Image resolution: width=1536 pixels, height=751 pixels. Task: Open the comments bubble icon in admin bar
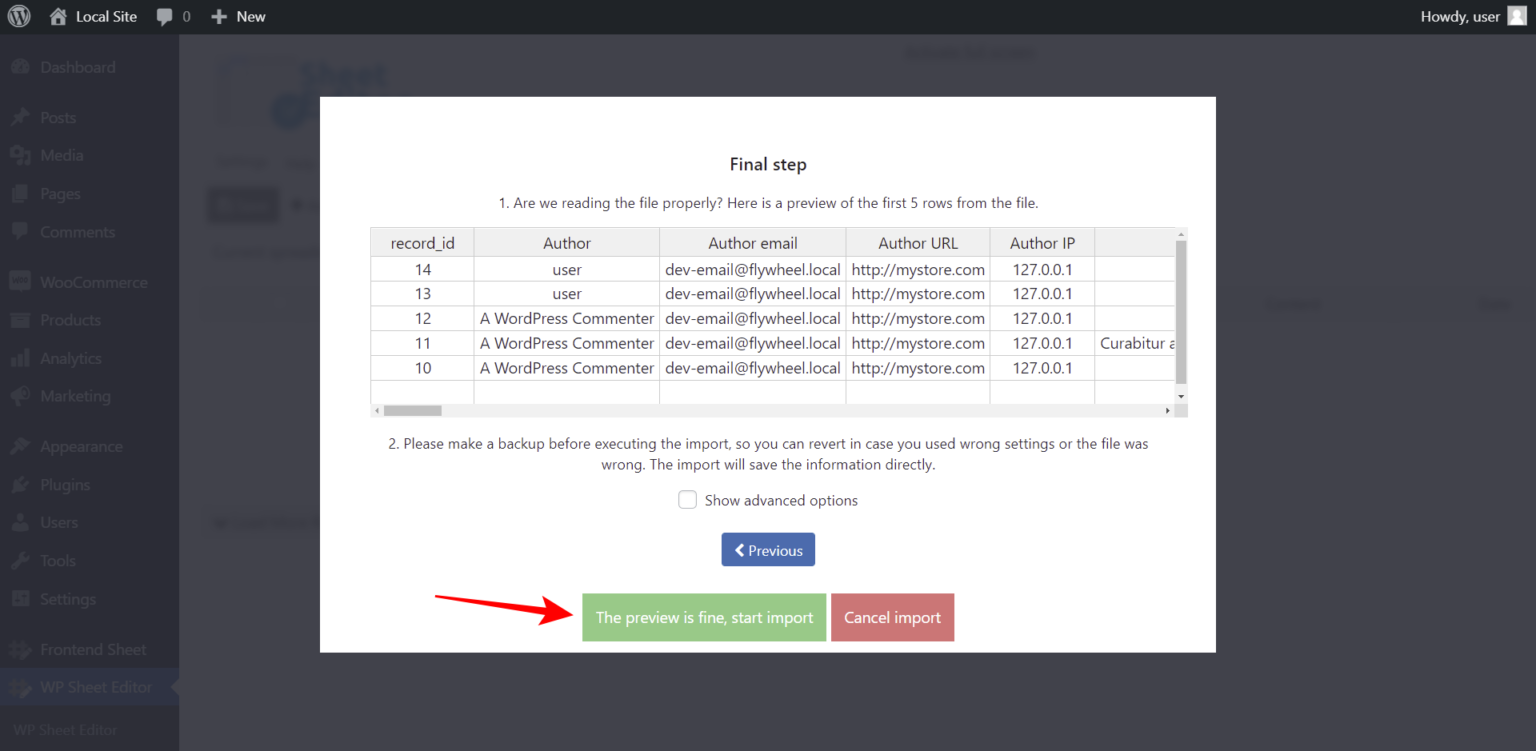pos(165,17)
